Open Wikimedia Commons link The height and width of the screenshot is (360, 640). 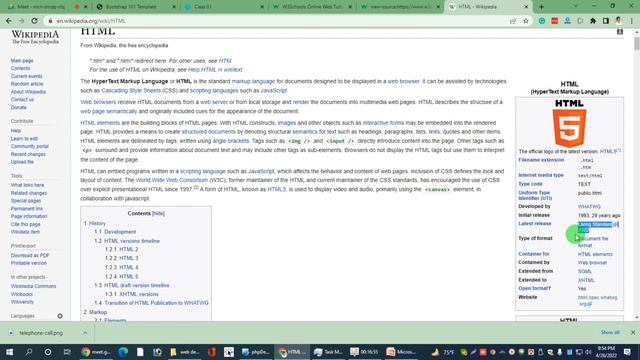click(x=33, y=286)
